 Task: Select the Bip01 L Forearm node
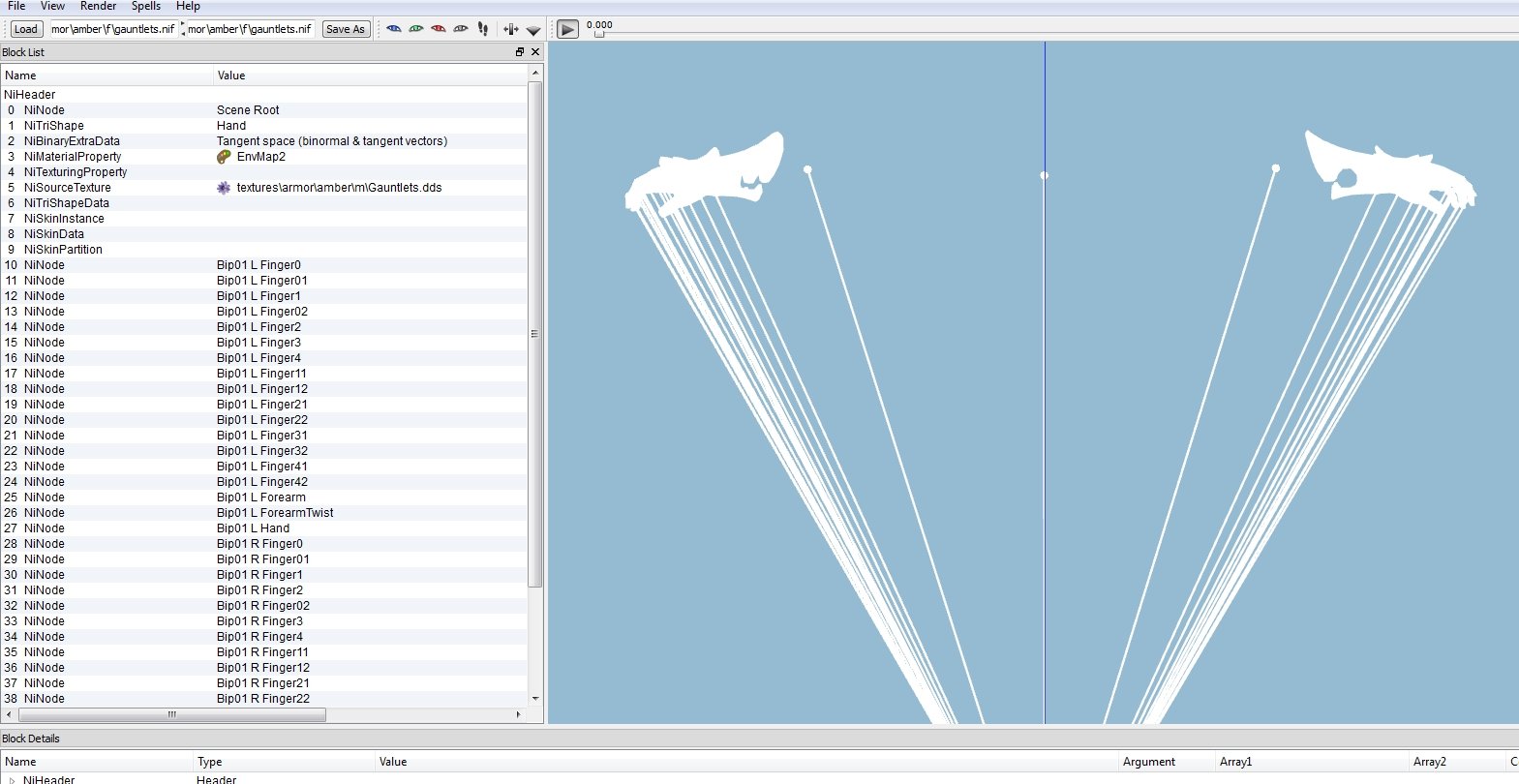[x=264, y=498]
